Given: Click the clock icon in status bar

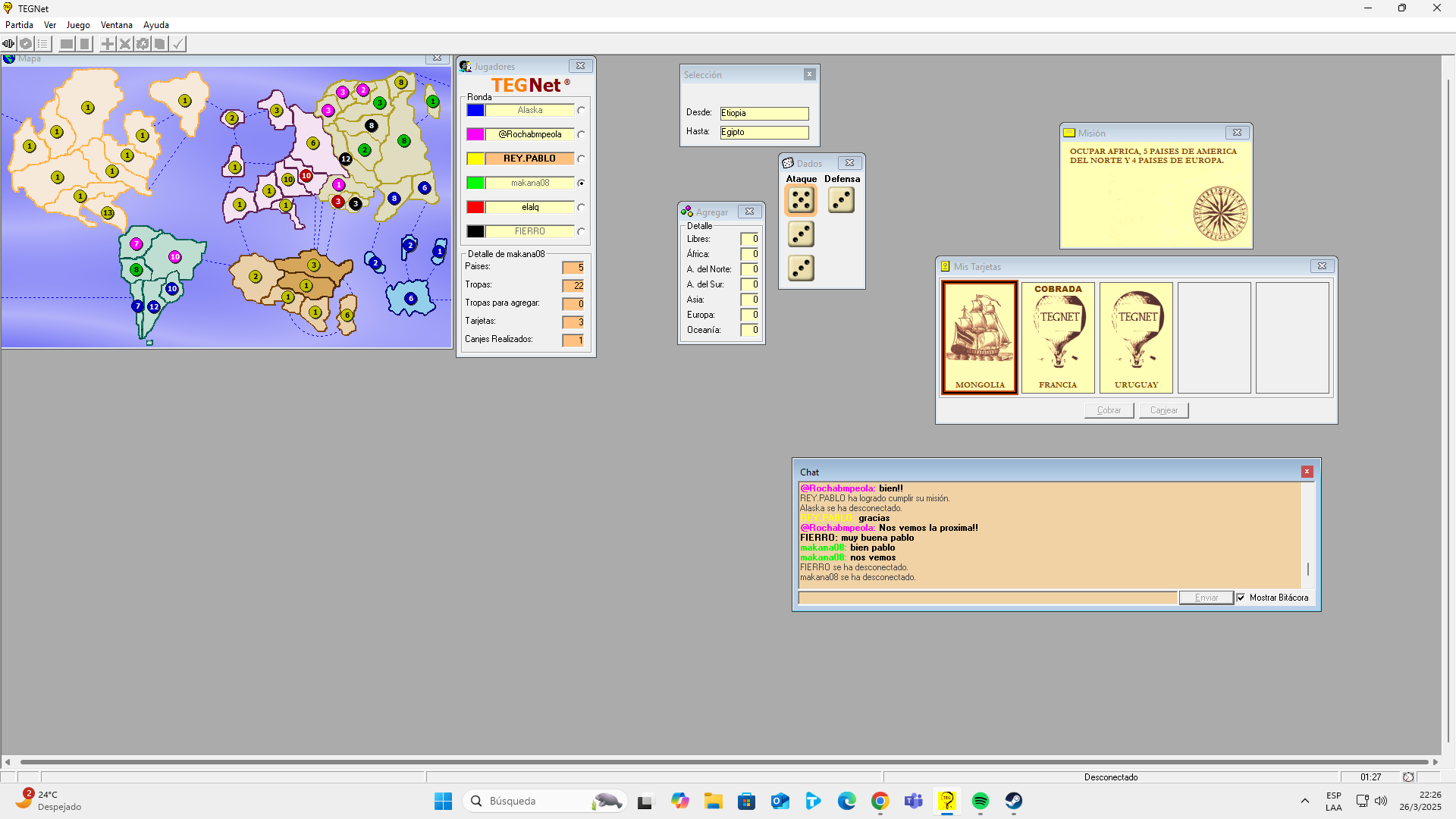Looking at the screenshot, I should point(1408,777).
